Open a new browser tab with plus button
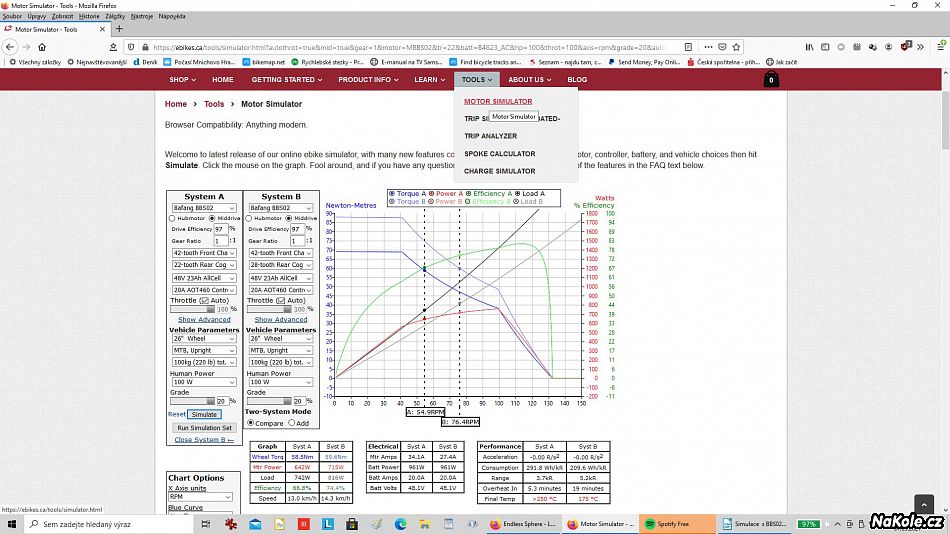Screen dimensions: 950x534 (x=120, y=29)
